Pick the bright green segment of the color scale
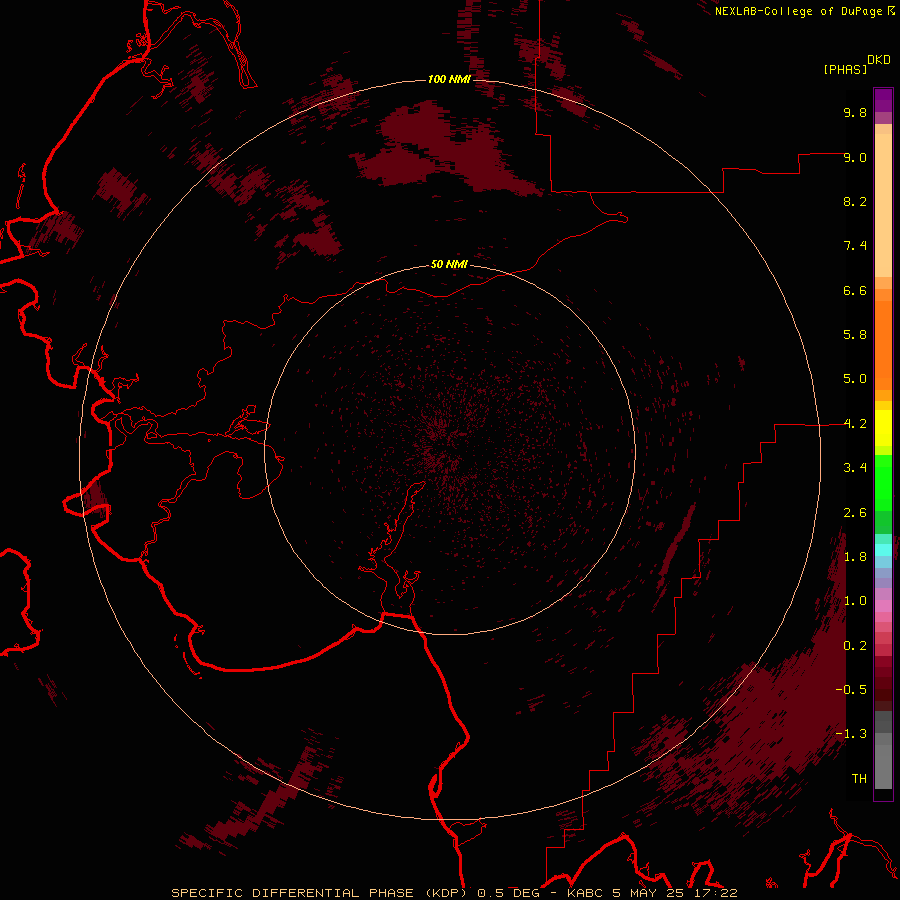Image resolution: width=900 pixels, height=900 pixels. [x=883, y=483]
